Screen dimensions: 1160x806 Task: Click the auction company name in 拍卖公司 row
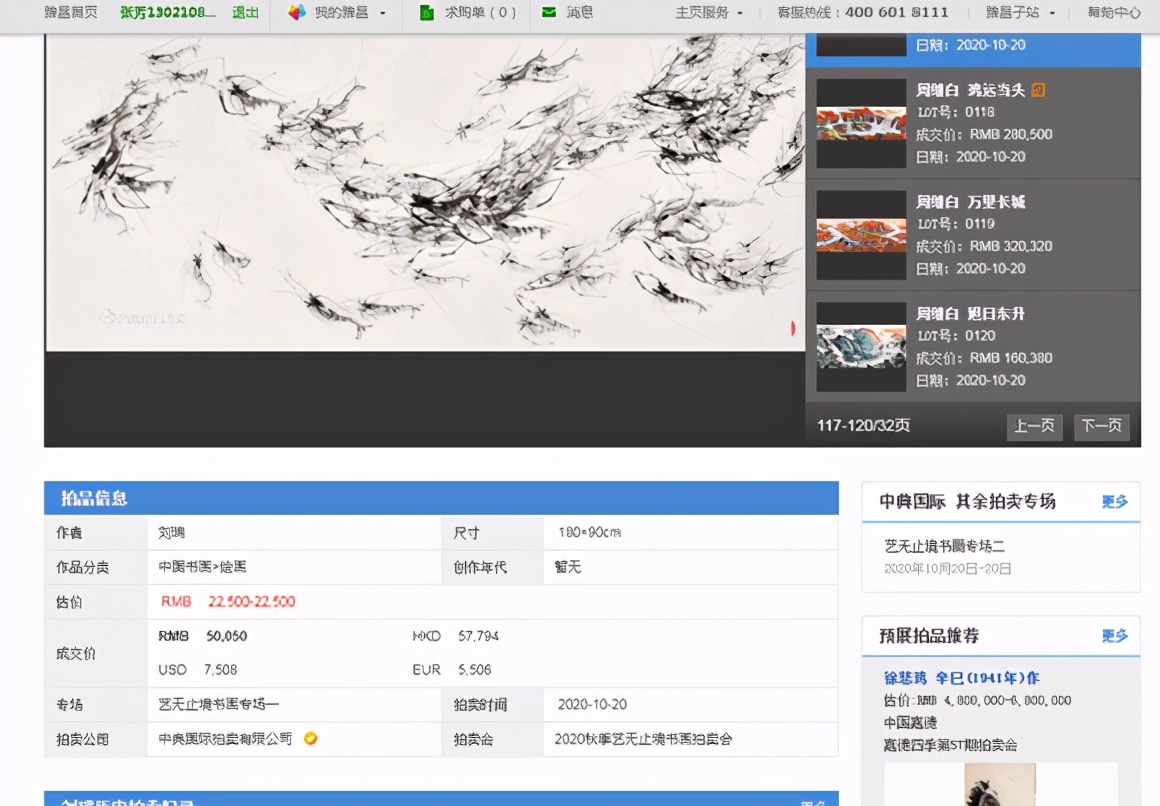225,739
